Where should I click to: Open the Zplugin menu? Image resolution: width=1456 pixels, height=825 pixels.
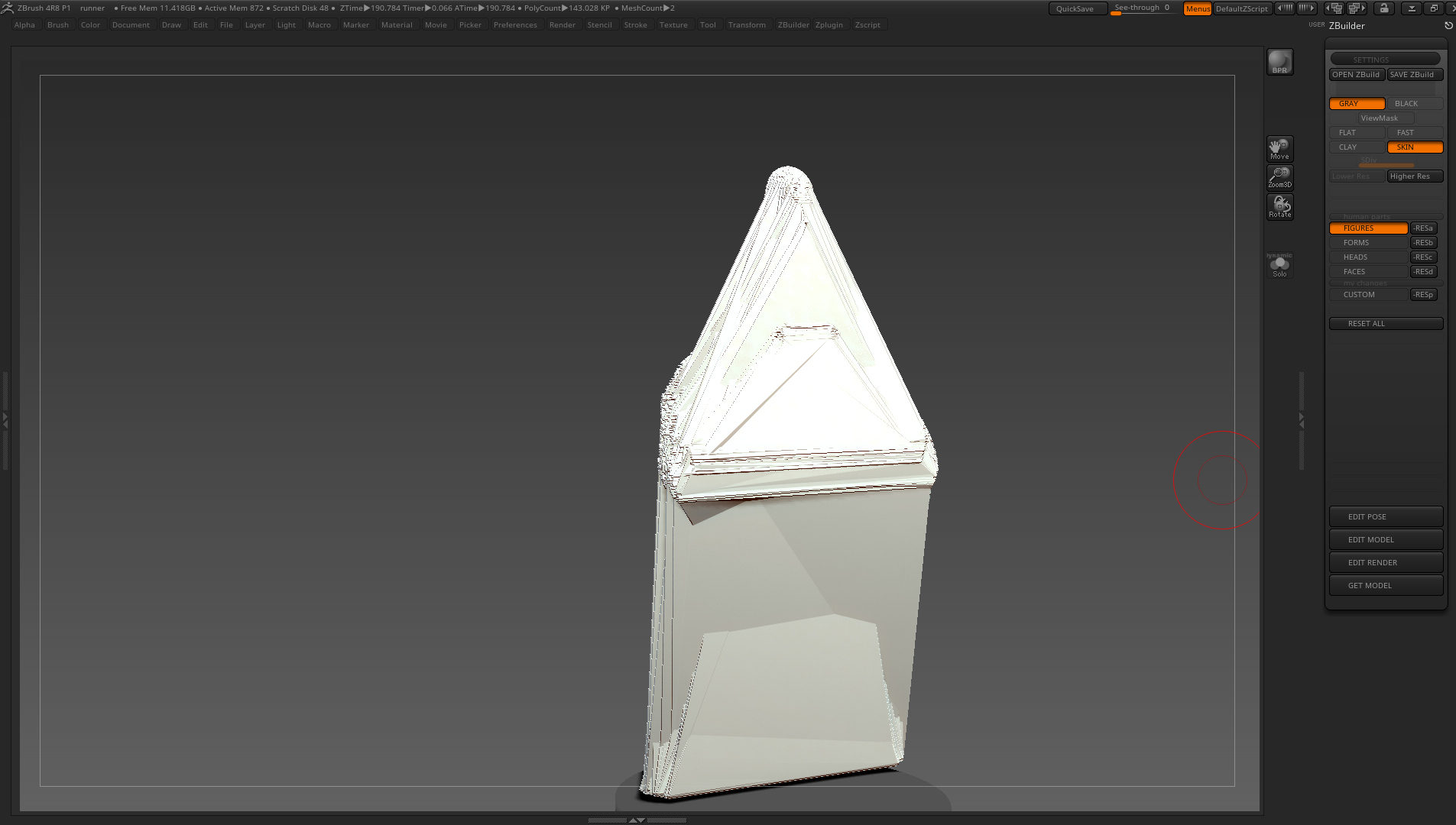[829, 25]
